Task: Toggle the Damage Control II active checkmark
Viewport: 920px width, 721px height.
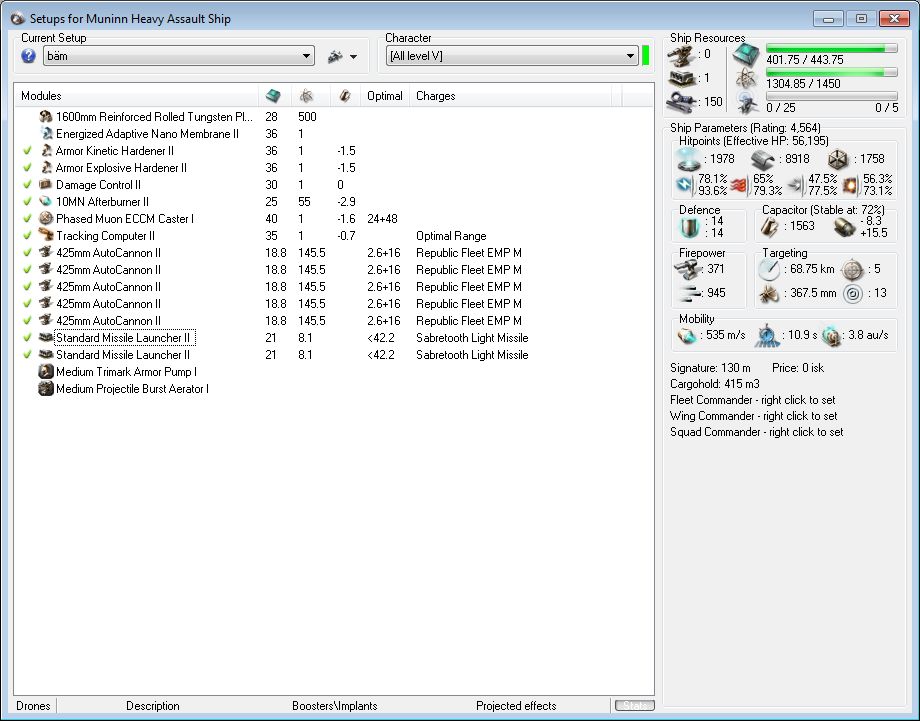Action: point(27,185)
